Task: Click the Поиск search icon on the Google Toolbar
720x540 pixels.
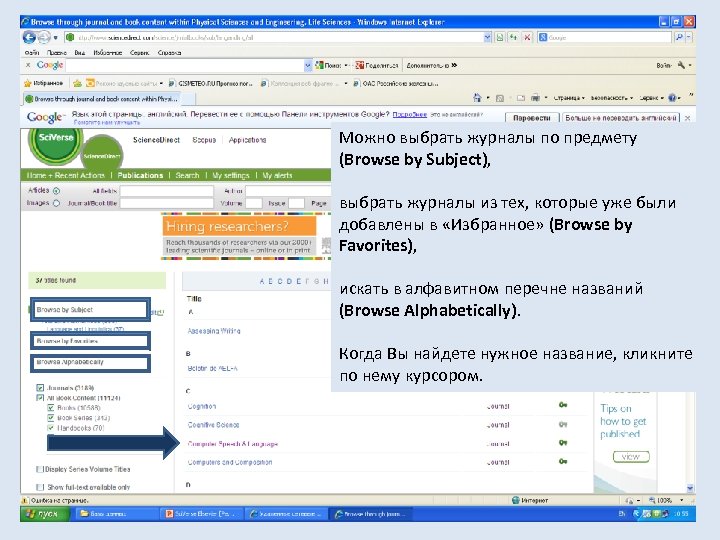Action: click(x=319, y=65)
